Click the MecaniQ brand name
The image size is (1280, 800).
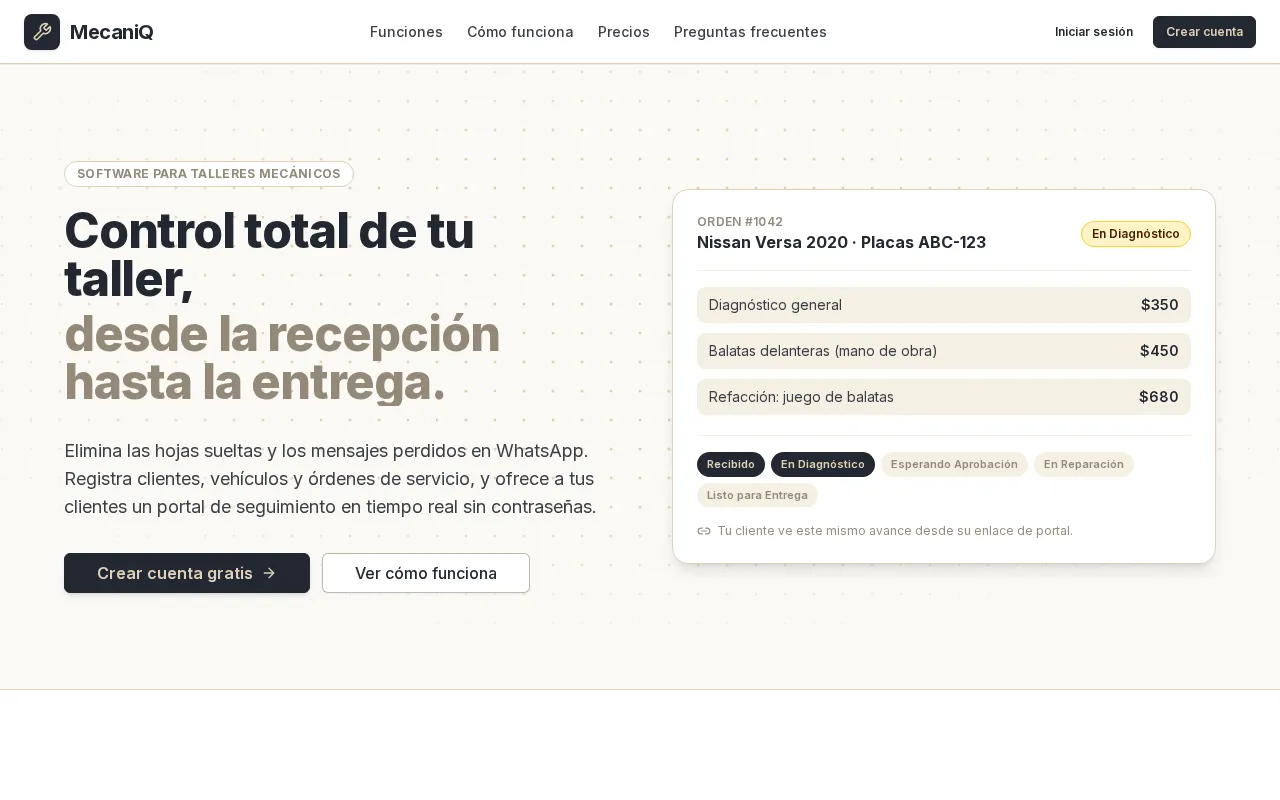point(112,32)
